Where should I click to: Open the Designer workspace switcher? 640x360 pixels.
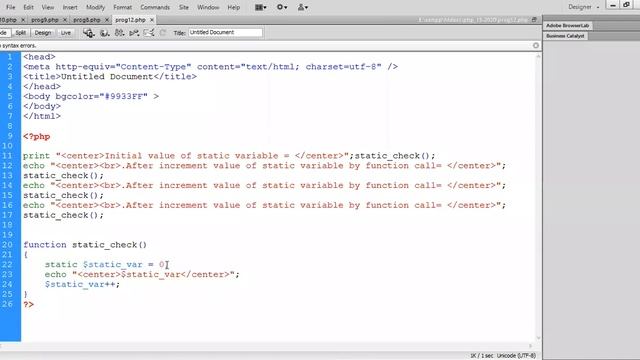584,7
